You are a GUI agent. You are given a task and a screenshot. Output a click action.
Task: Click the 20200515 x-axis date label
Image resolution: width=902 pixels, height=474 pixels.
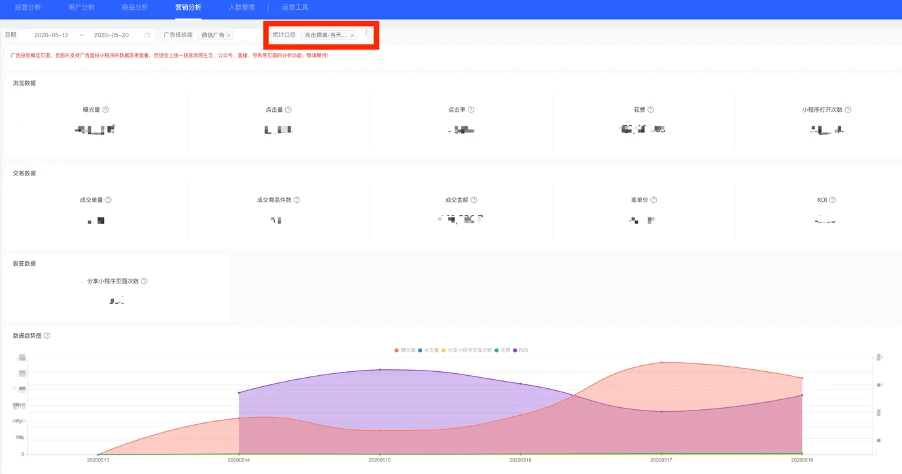pyautogui.click(x=380, y=460)
